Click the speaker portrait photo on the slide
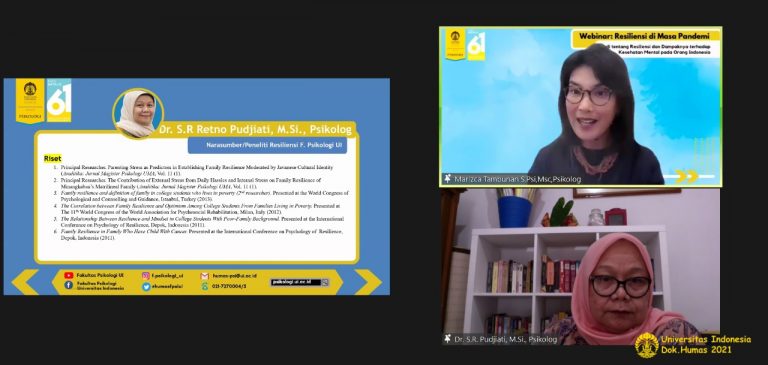The height and width of the screenshot is (365, 768). pyautogui.click(x=138, y=114)
